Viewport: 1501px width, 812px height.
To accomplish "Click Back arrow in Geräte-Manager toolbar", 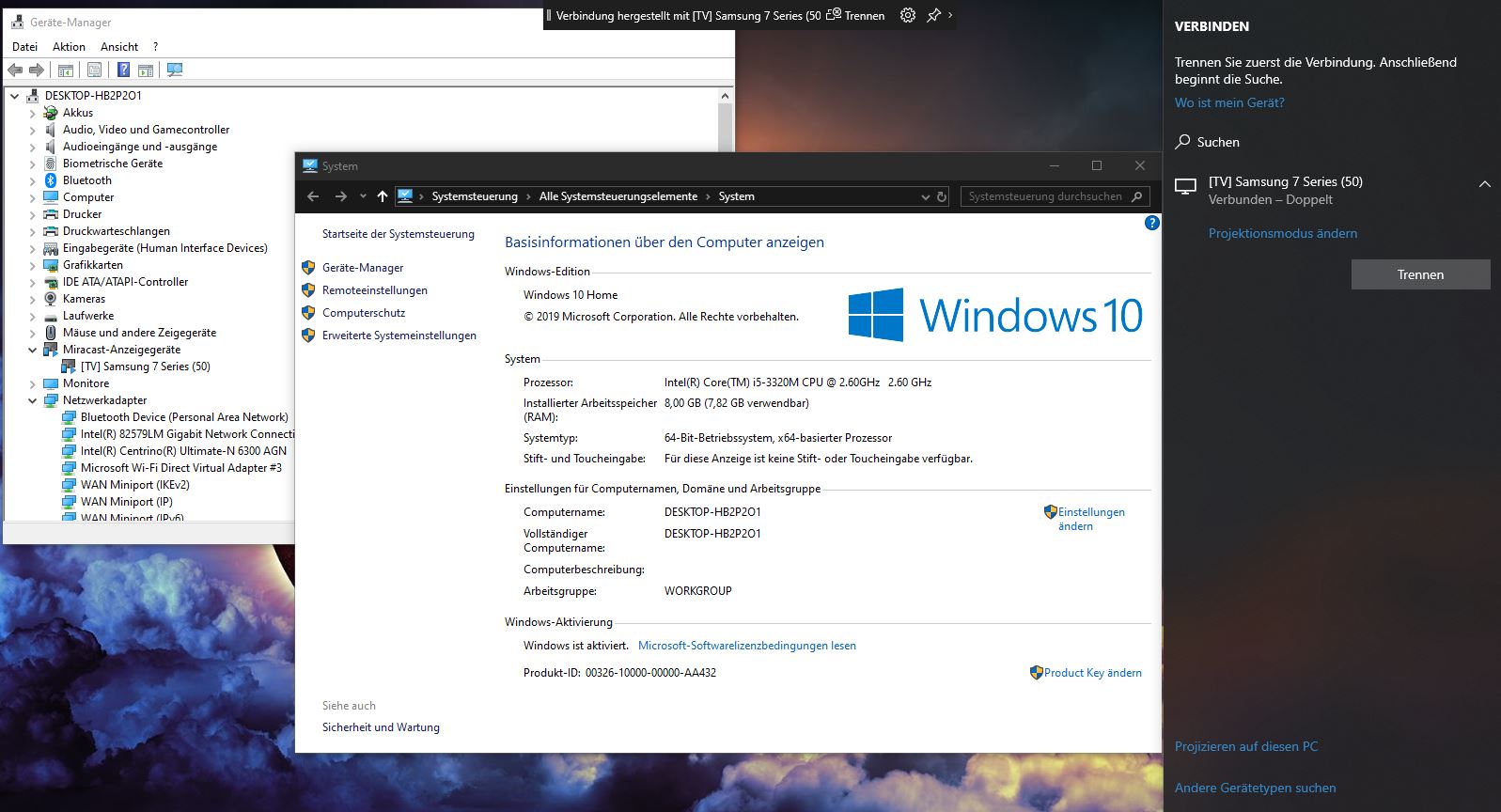I will pyautogui.click(x=15, y=70).
